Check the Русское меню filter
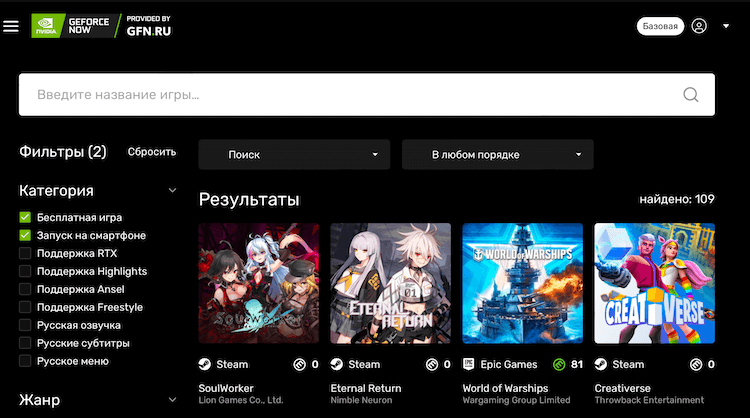This screenshot has height=418, width=750. pyautogui.click(x=25, y=361)
